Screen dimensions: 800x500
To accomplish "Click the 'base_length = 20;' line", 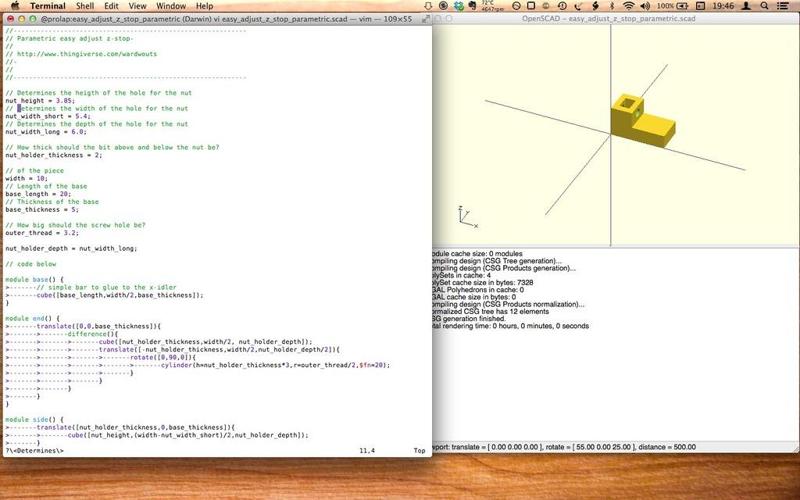I will [38, 194].
